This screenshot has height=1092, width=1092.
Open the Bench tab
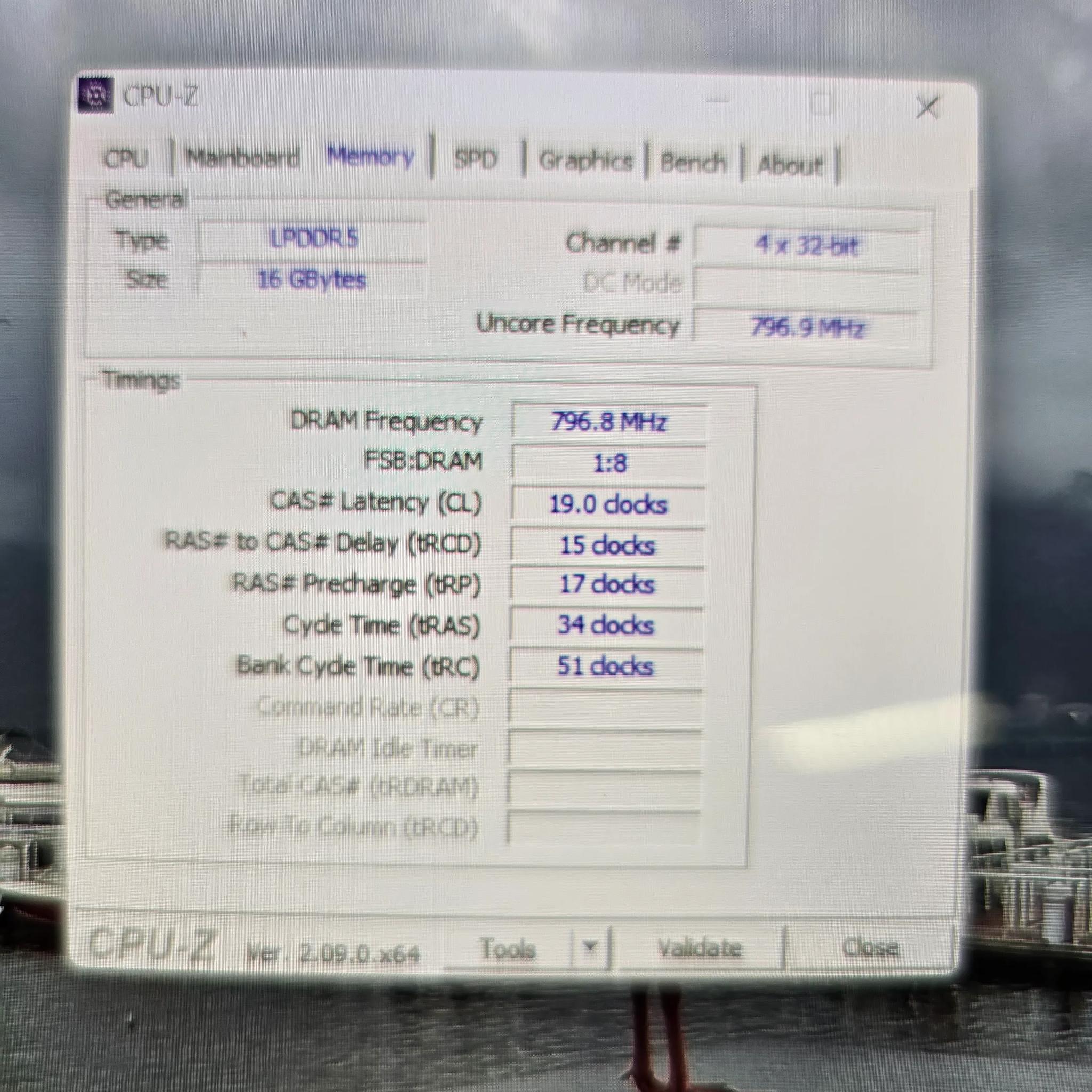coord(694,163)
